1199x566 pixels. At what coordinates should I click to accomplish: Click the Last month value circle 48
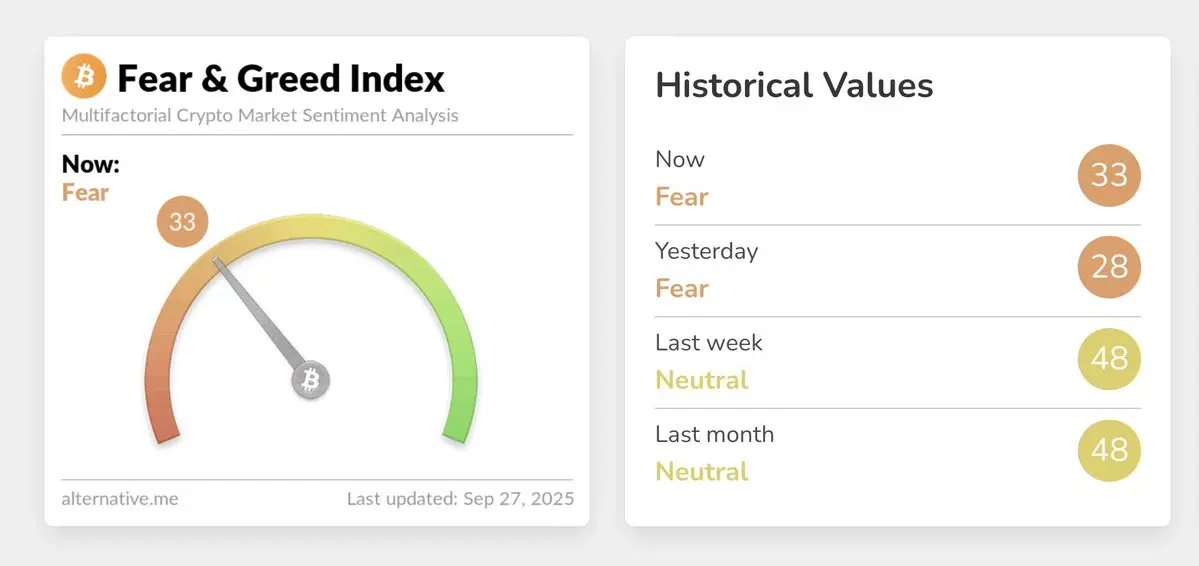tap(1109, 451)
